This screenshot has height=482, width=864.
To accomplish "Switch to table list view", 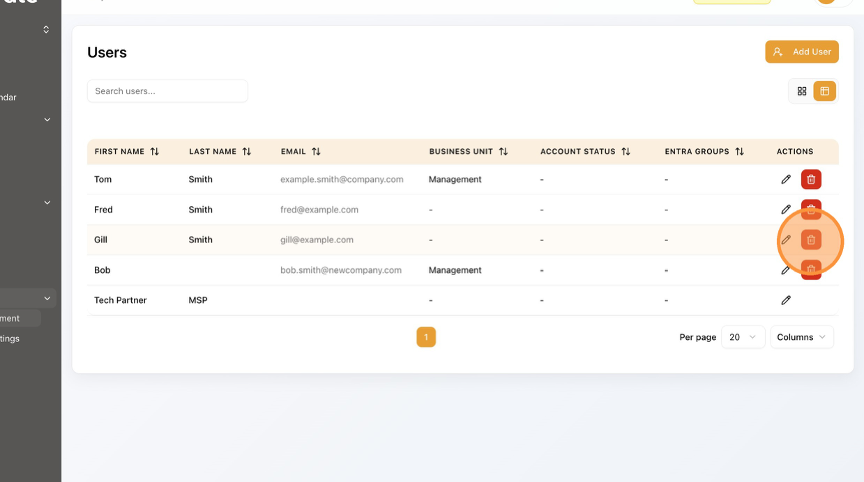I will (x=825, y=91).
